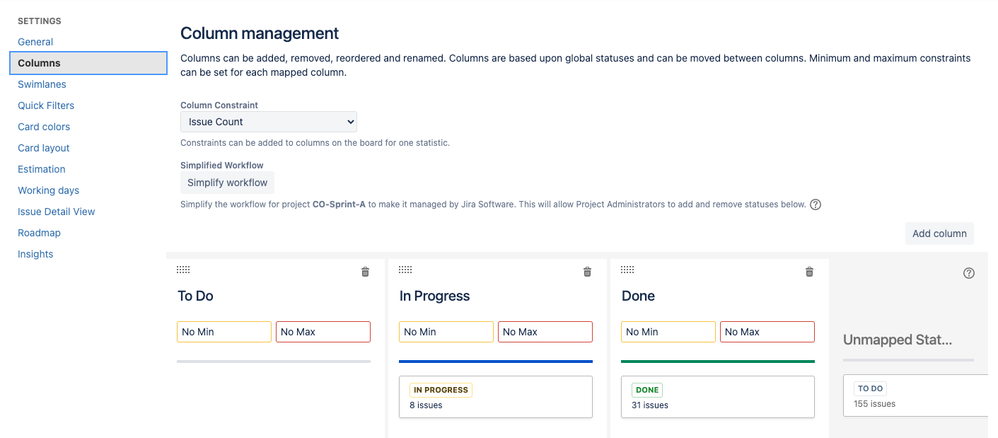Add a new column with Add column

point(939,234)
